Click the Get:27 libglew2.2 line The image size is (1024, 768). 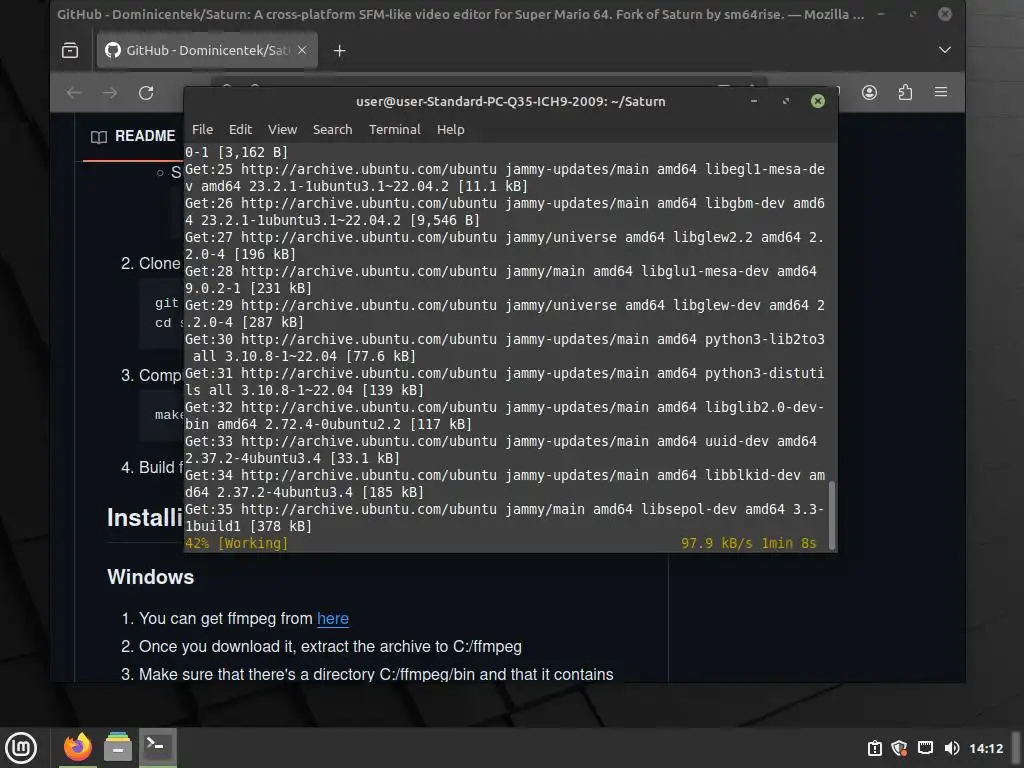504,246
